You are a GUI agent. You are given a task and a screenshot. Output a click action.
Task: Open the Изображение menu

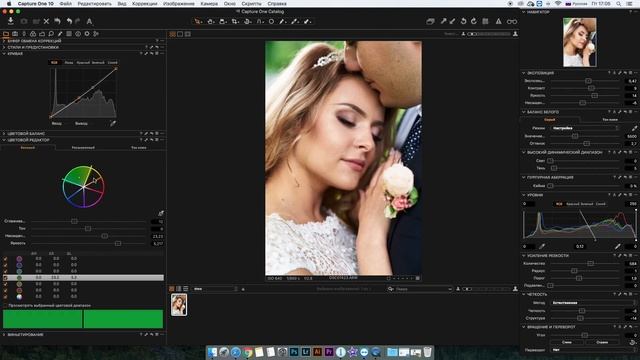point(179,3)
